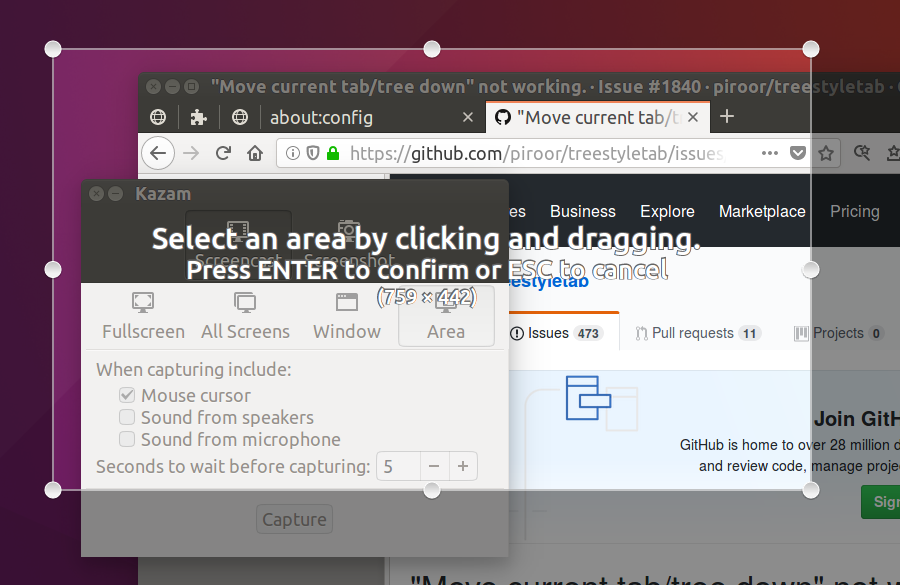Click the magnifier extension icon in Firefox toolbar
Viewport: 900px width, 585px height.
coord(862,153)
